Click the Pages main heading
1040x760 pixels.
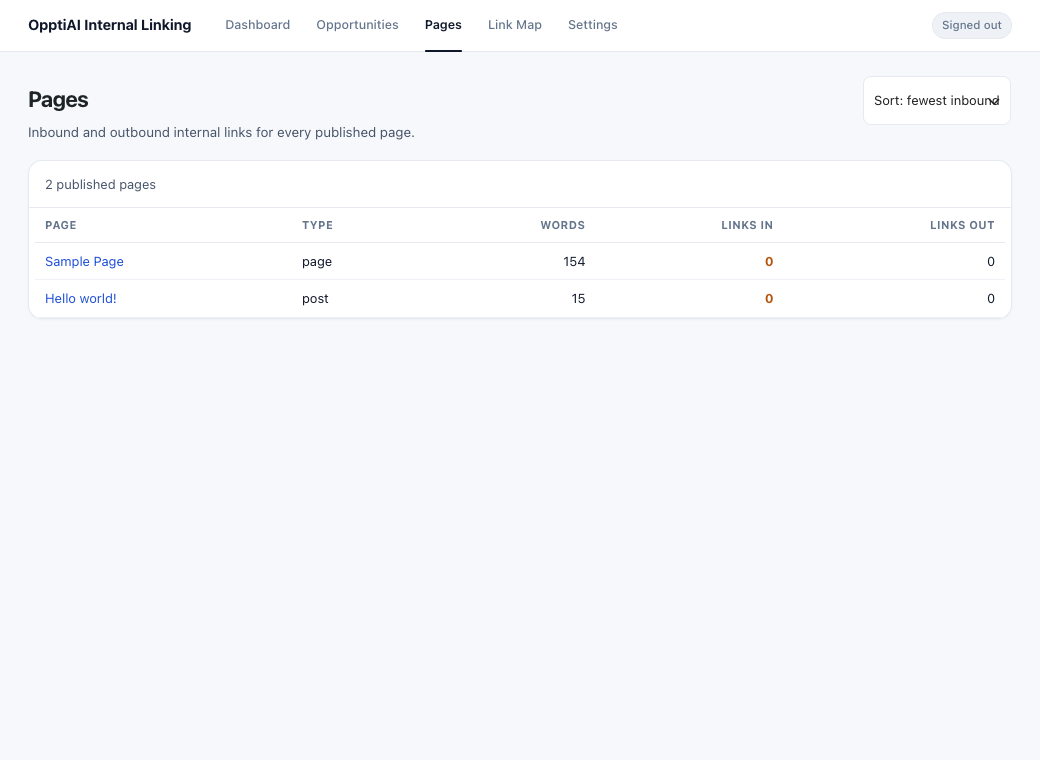58,99
